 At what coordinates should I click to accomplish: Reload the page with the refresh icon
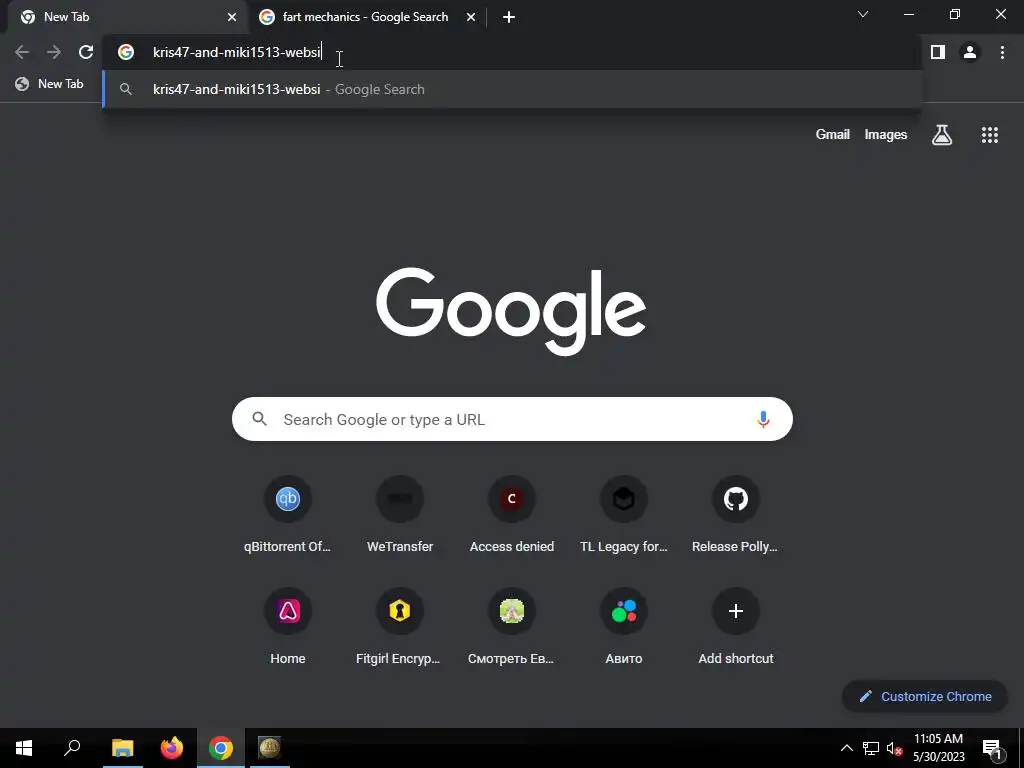[86, 52]
